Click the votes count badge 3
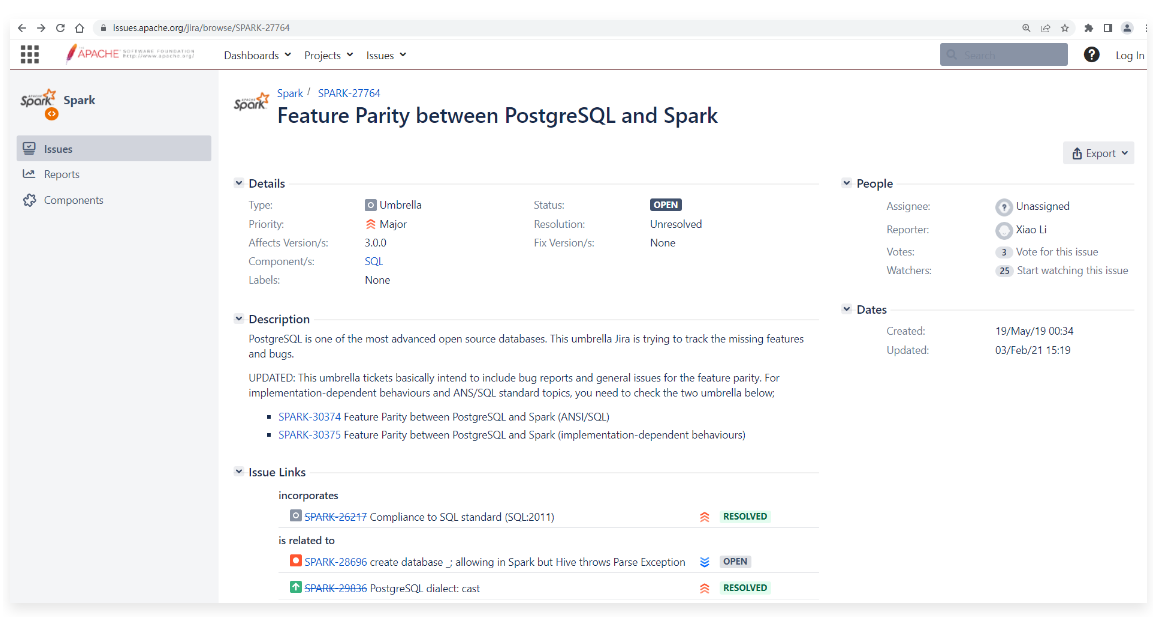The height and width of the screenshot is (617, 1174). click(1004, 252)
